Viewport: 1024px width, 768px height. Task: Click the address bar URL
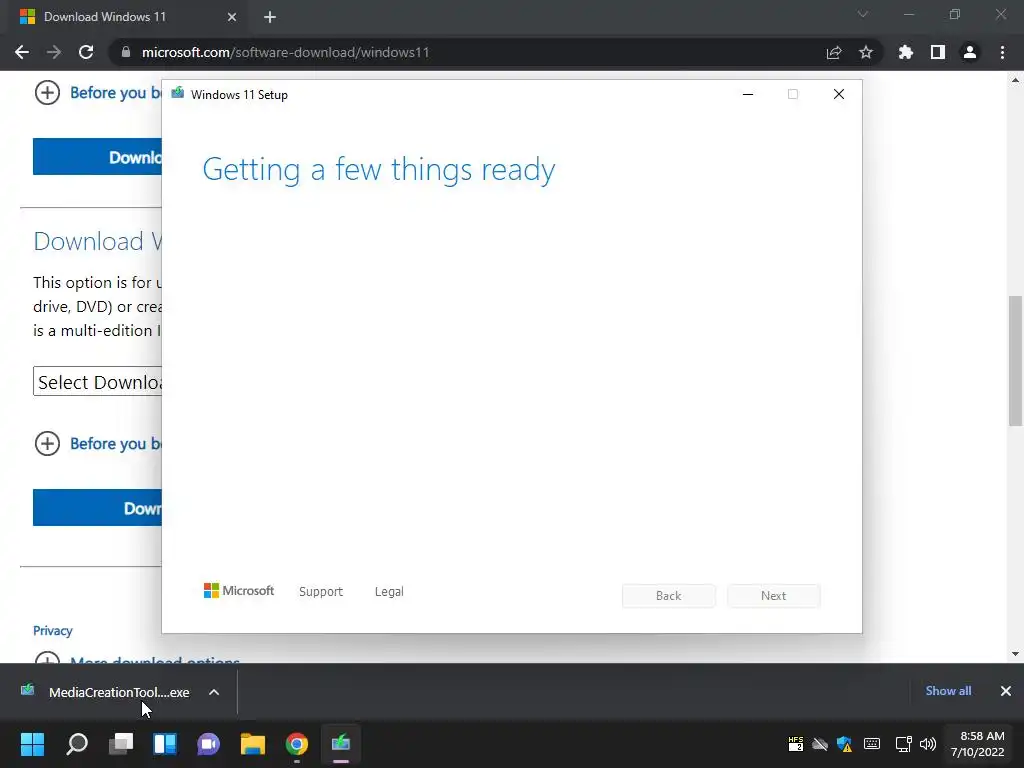coord(285,52)
